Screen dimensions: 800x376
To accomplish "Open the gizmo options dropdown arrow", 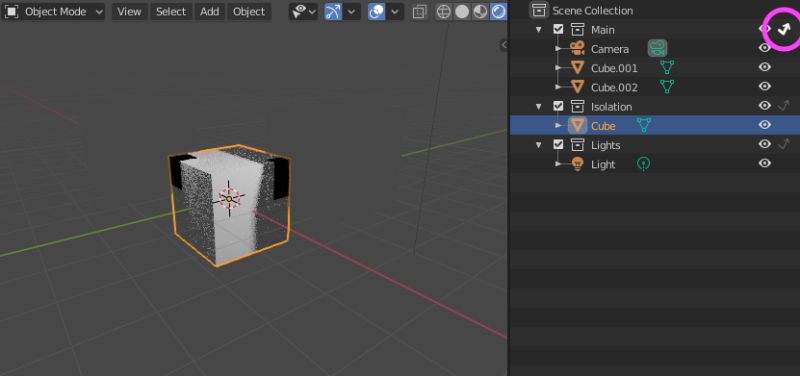I will (352, 11).
